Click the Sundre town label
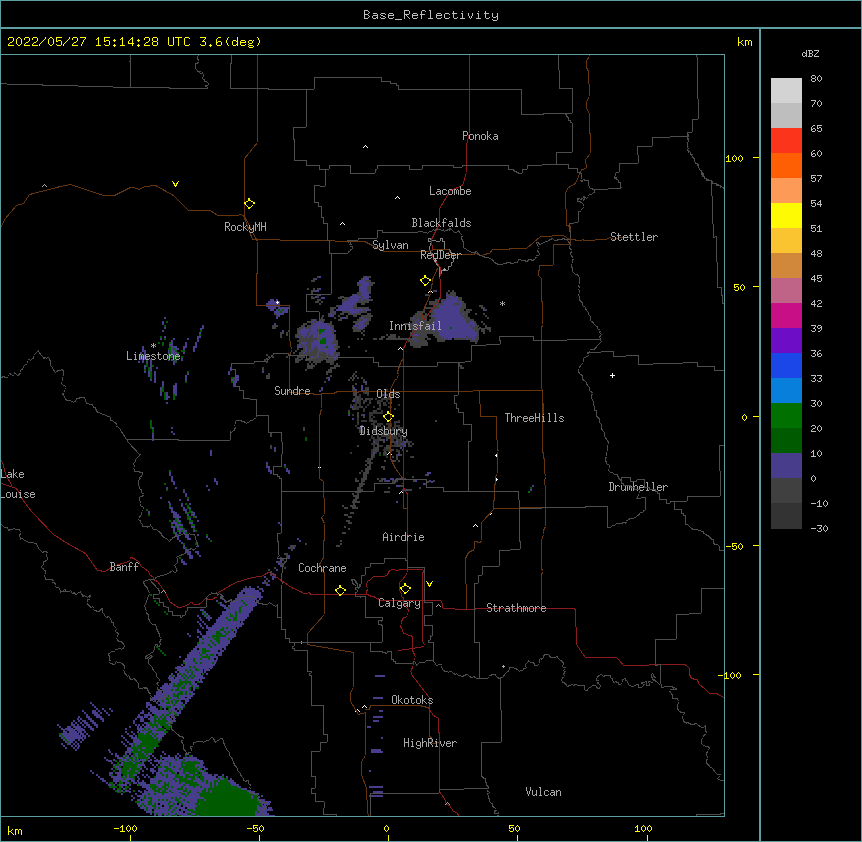 tap(292, 391)
